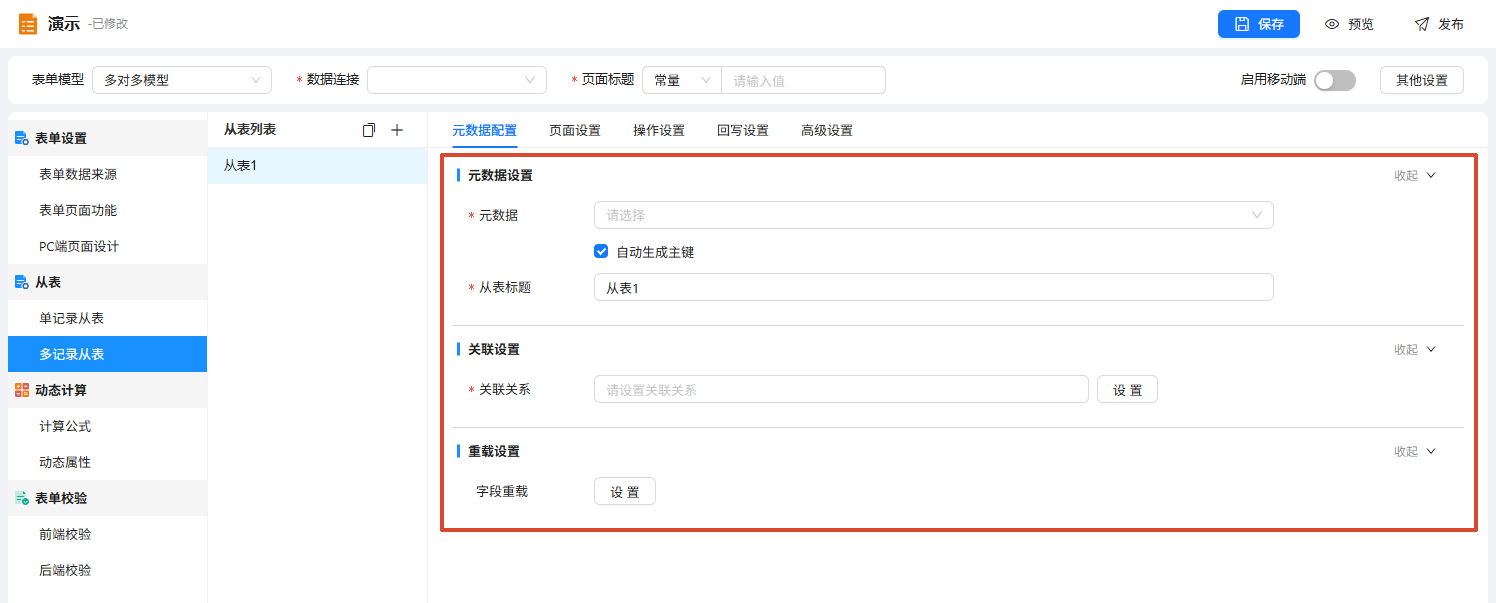The image size is (1496, 603).
Task: Click the orange form app logo icon
Action: pos(28,24)
